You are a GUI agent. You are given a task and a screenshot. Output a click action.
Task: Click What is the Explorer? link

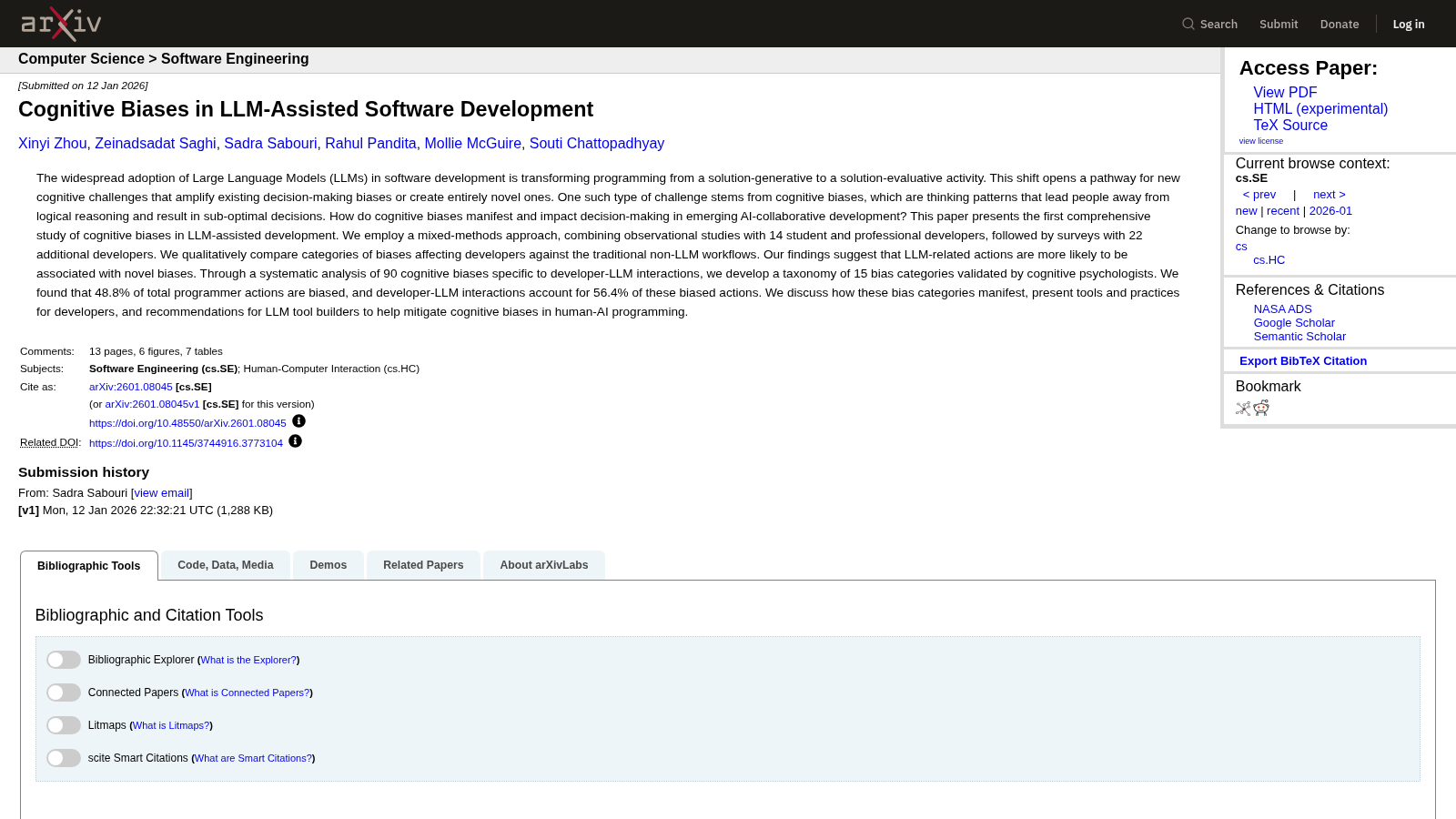click(248, 660)
